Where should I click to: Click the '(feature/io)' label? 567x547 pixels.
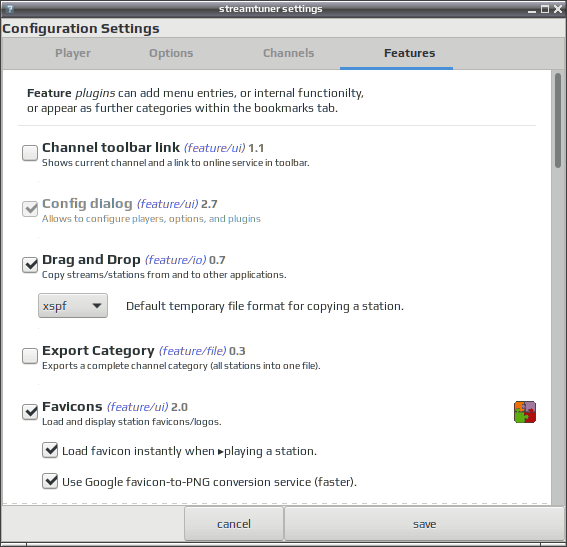[175, 260]
